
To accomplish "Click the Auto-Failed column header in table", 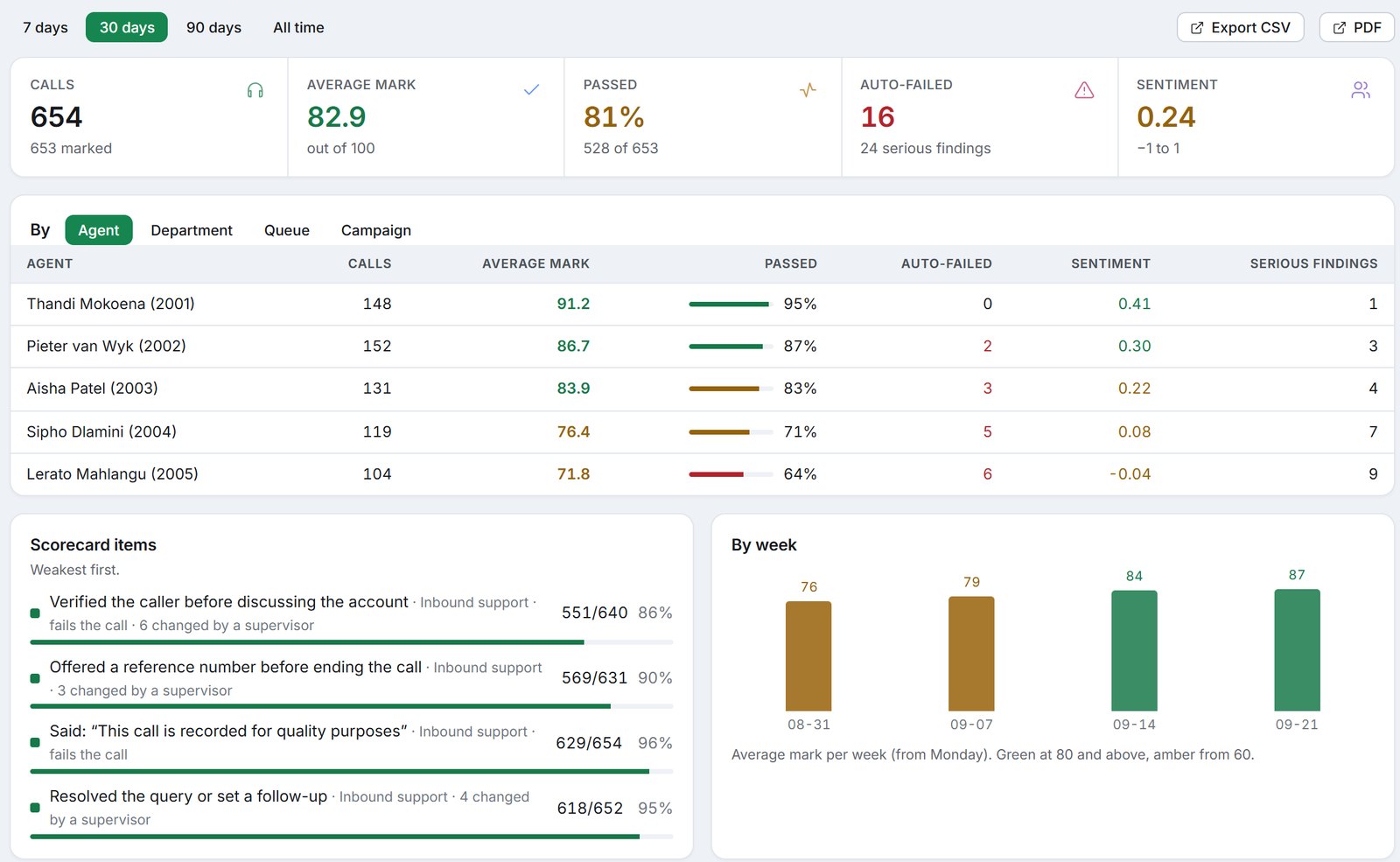I will coord(947,263).
